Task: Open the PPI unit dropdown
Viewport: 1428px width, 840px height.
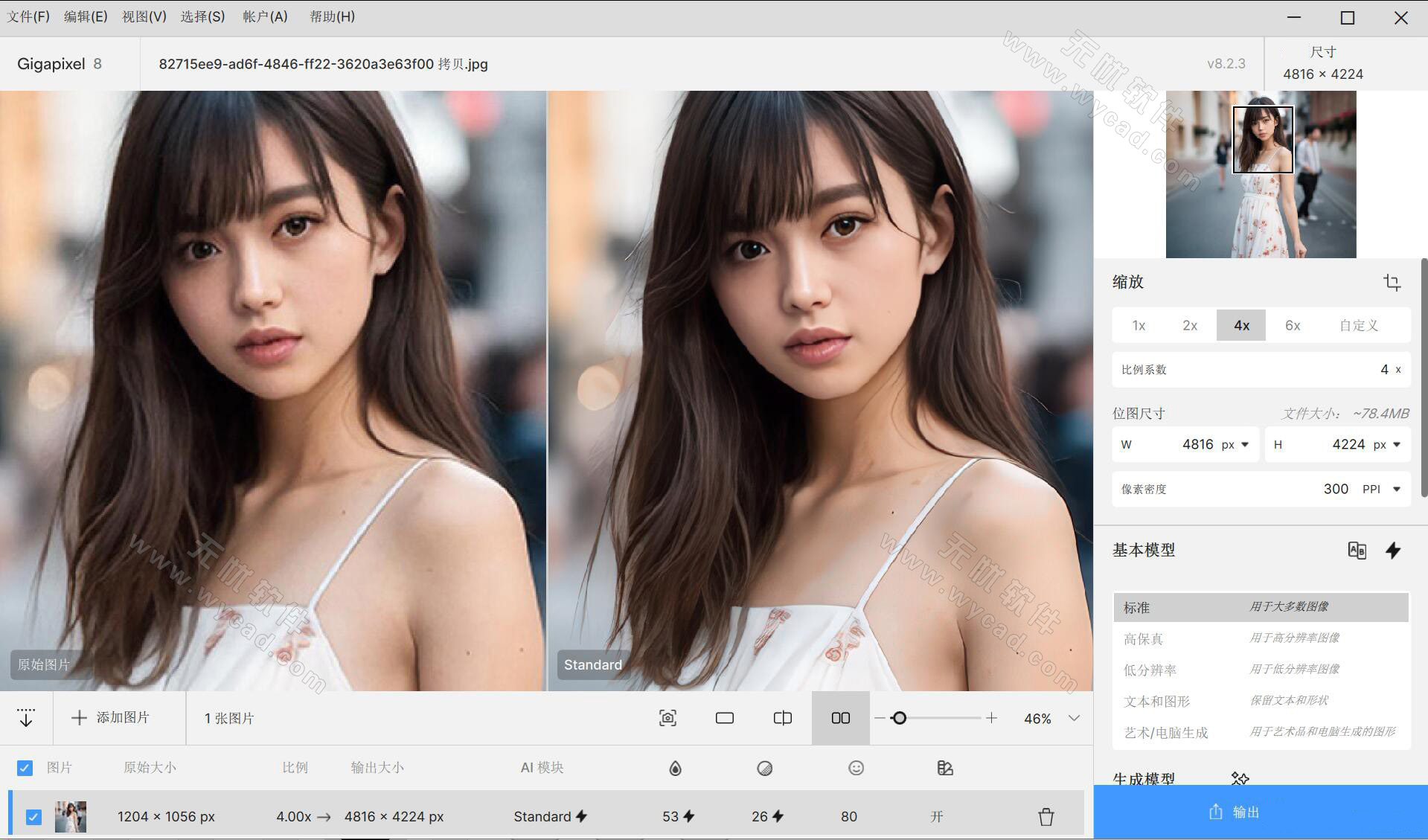Action: pos(1382,490)
